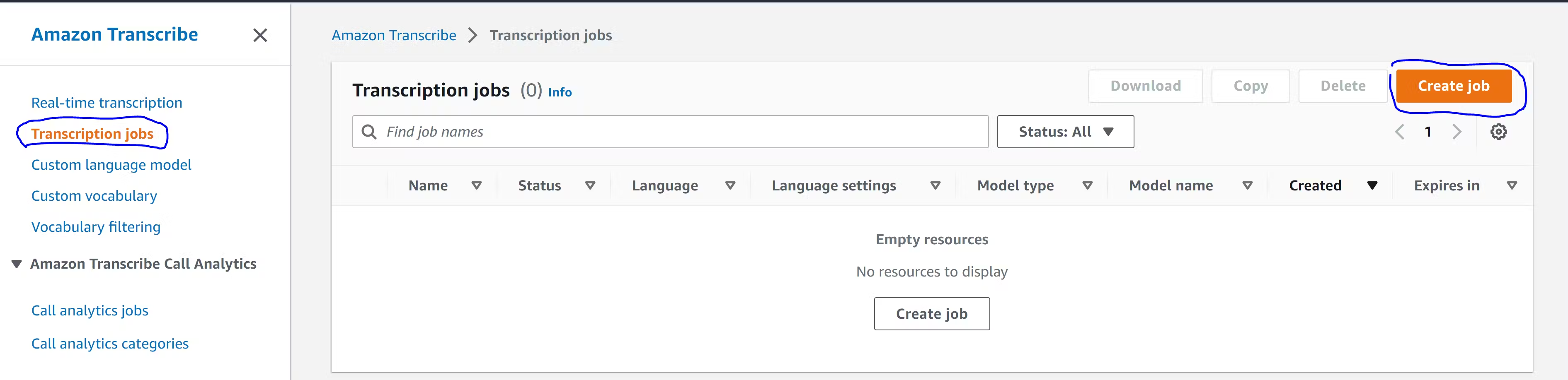
Task: Click the Find job names search field
Action: pyautogui.click(x=669, y=132)
